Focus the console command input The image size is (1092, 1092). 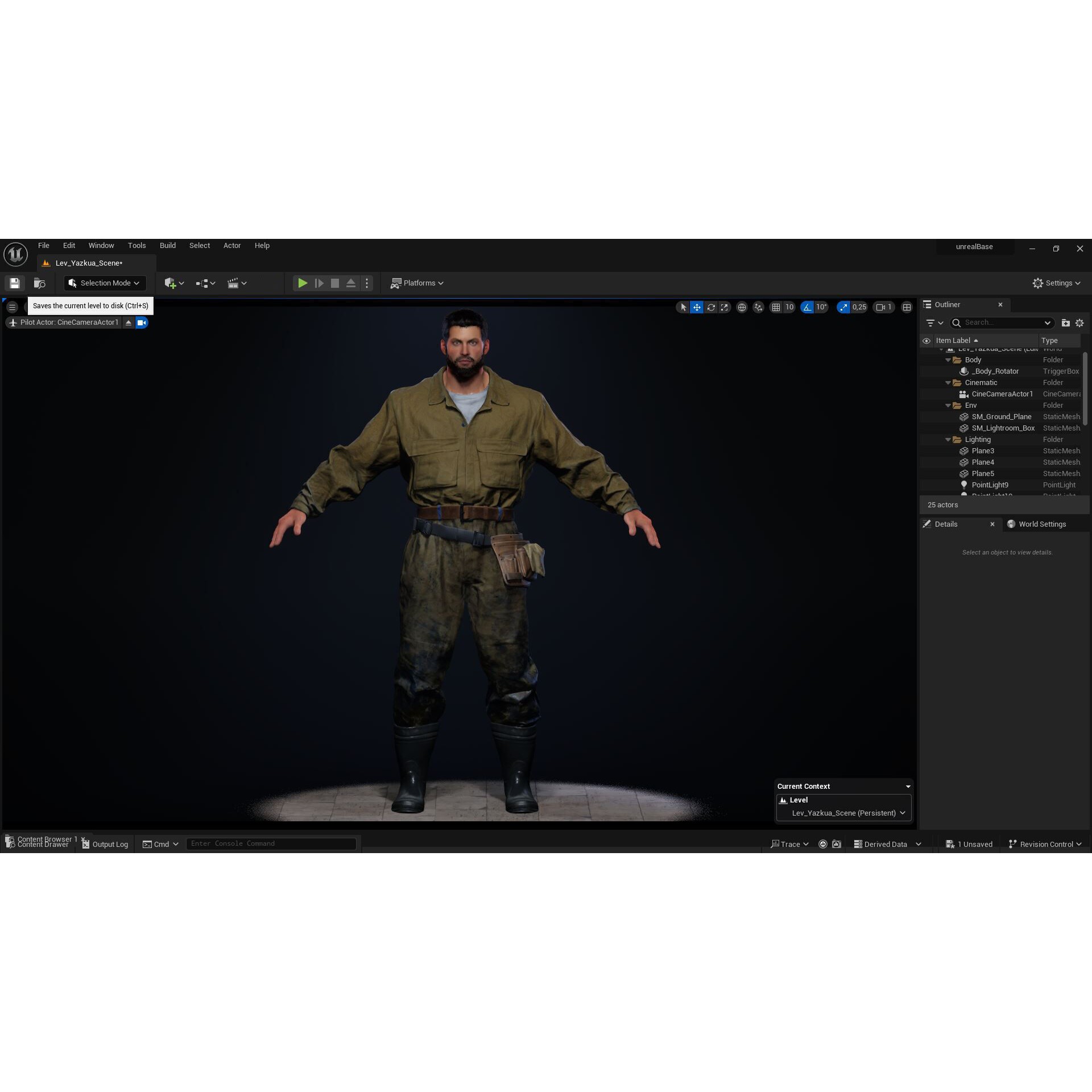[271, 844]
